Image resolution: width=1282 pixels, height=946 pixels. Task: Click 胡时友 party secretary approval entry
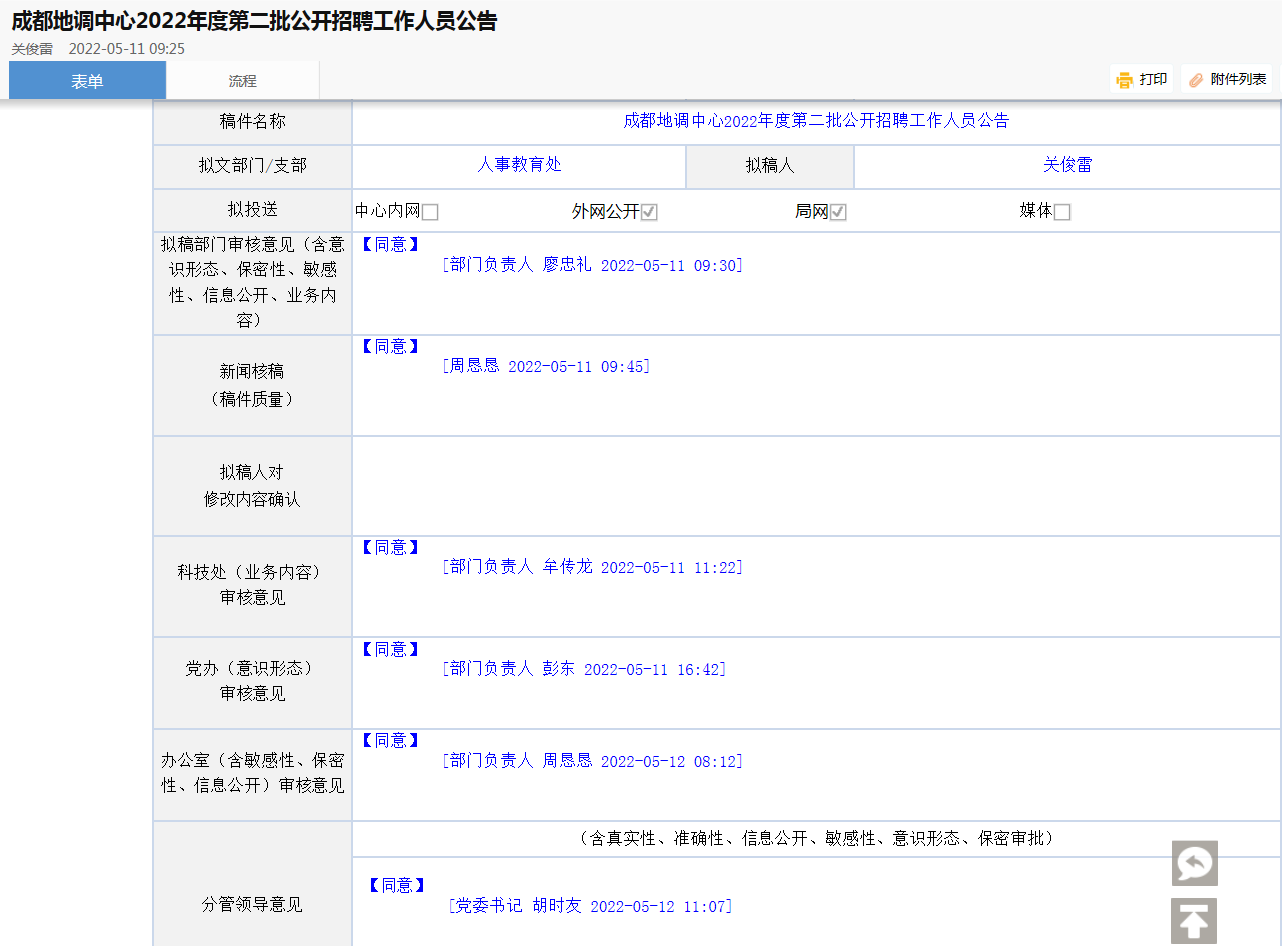pyautogui.click(x=590, y=906)
